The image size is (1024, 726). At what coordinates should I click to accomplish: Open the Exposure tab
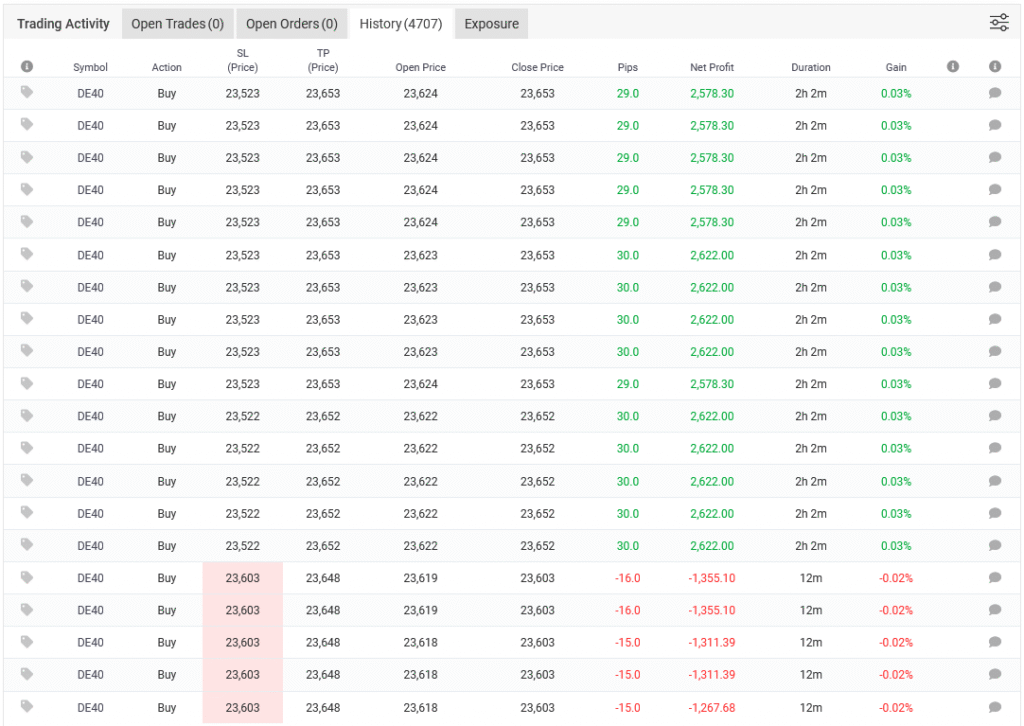tap(491, 24)
